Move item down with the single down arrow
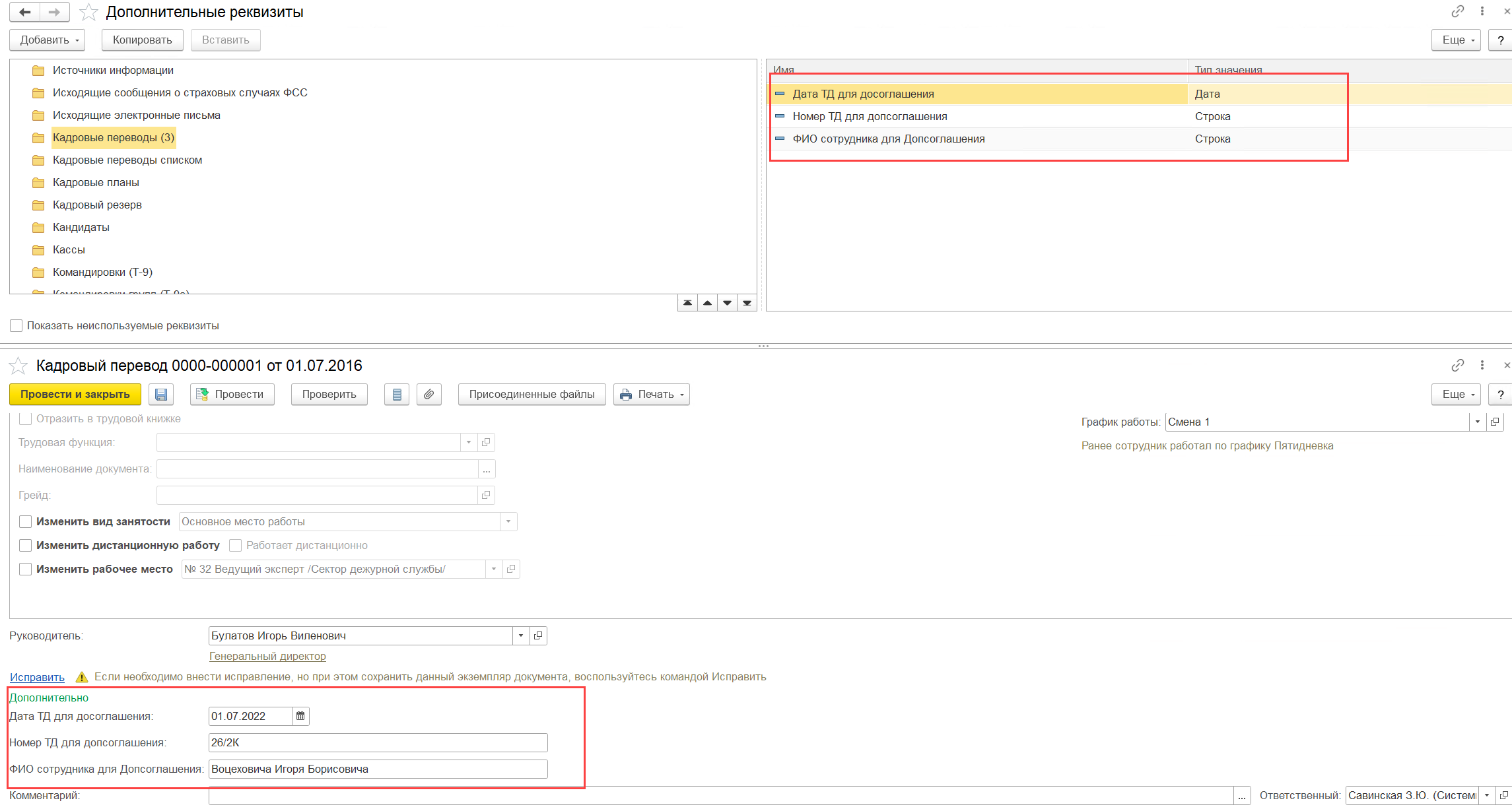 [x=727, y=303]
